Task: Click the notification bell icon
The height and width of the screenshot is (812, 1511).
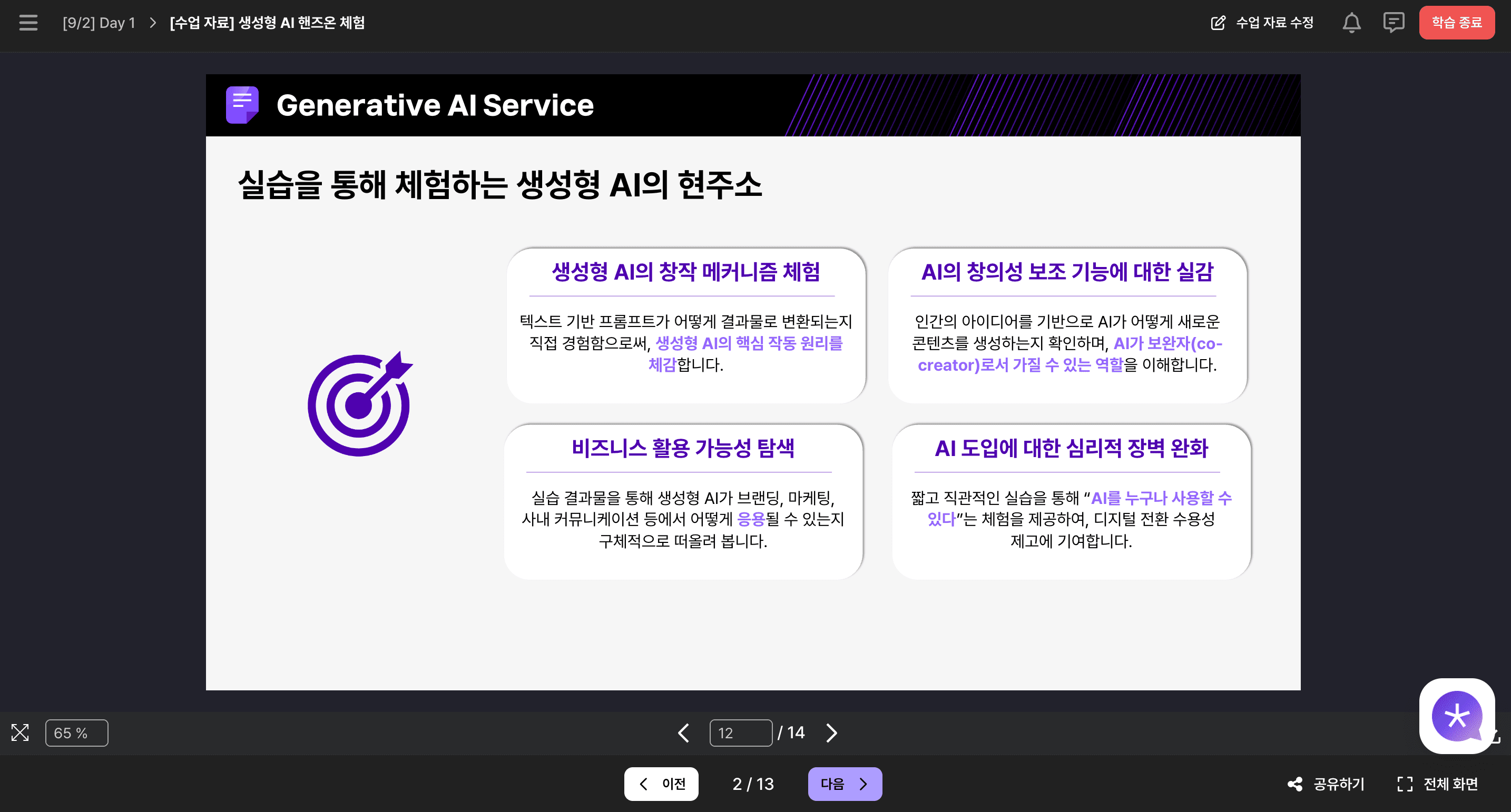Action: (x=1351, y=23)
